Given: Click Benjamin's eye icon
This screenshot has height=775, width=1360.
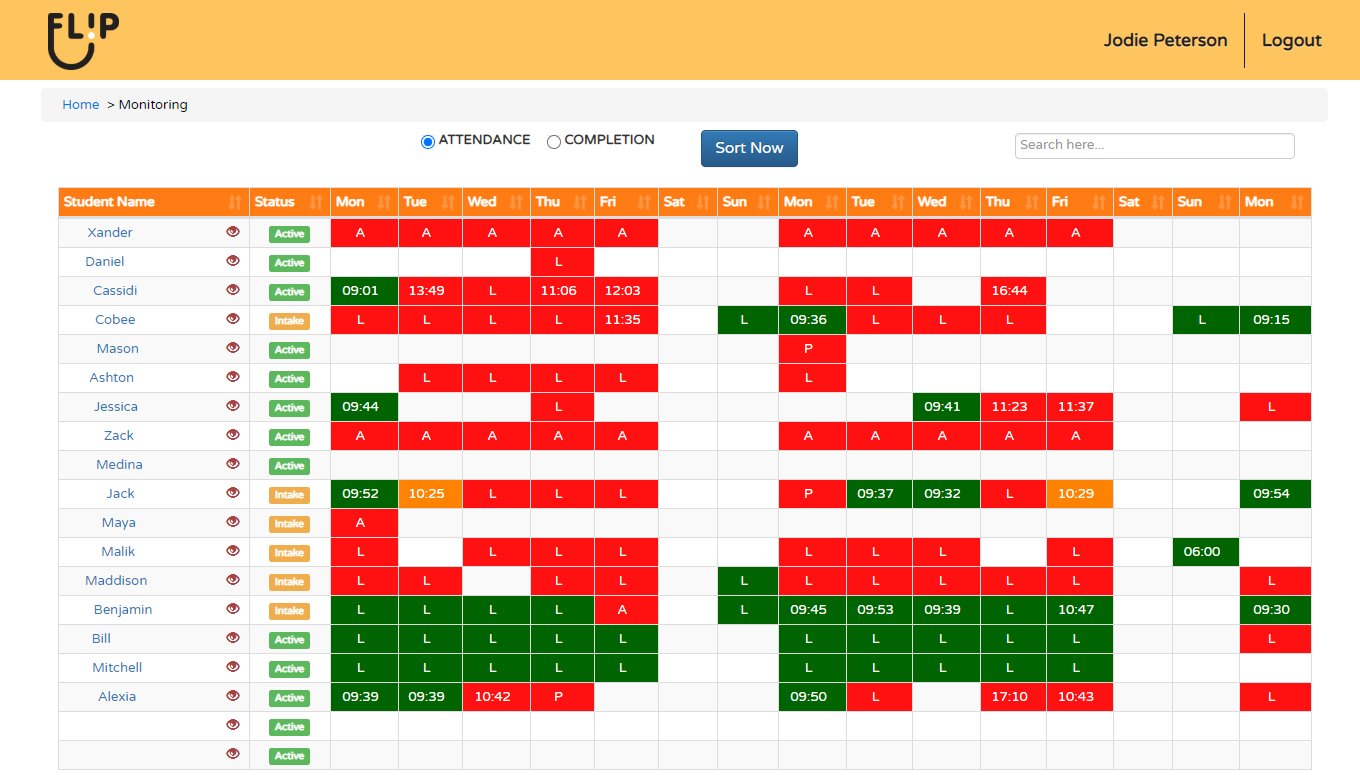Looking at the screenshot, I should point(233,609).
